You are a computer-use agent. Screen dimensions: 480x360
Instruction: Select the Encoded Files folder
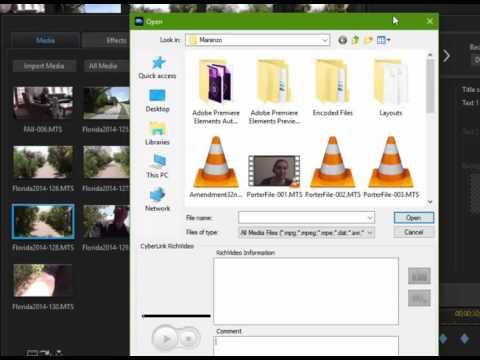[x=332, y=88]
